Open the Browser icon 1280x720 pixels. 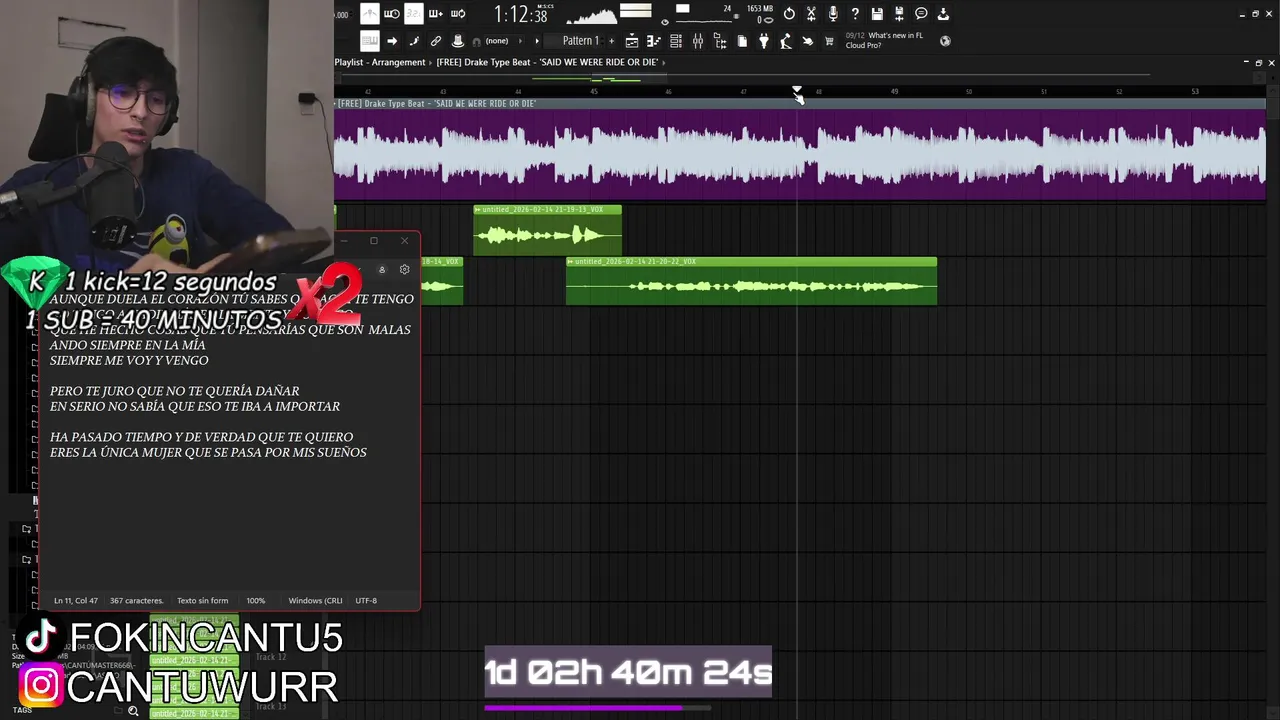tap(720, 41)
